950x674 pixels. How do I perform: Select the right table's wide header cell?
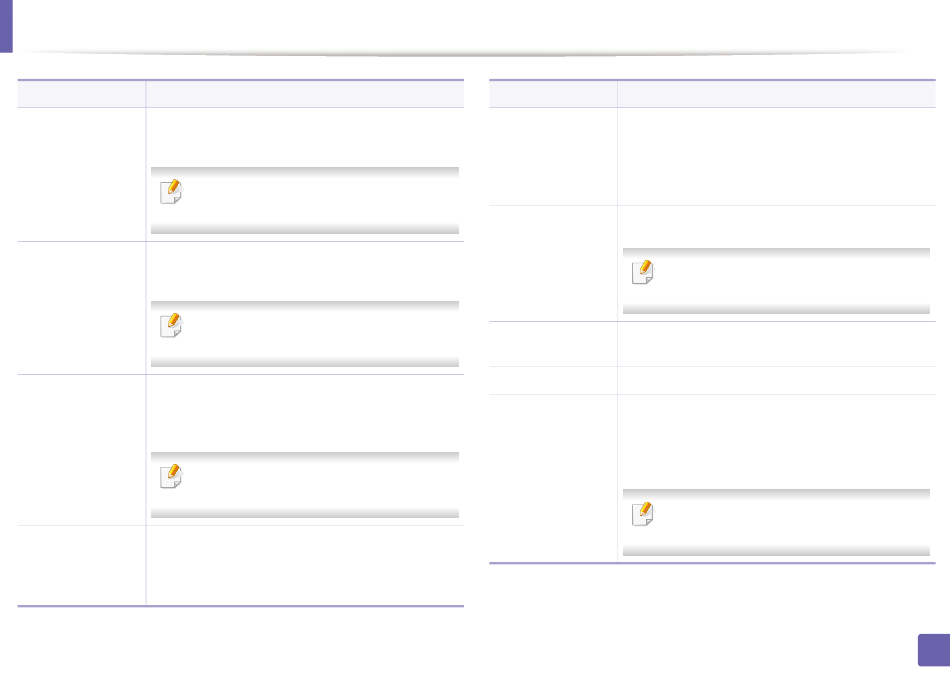click(777, 94)
